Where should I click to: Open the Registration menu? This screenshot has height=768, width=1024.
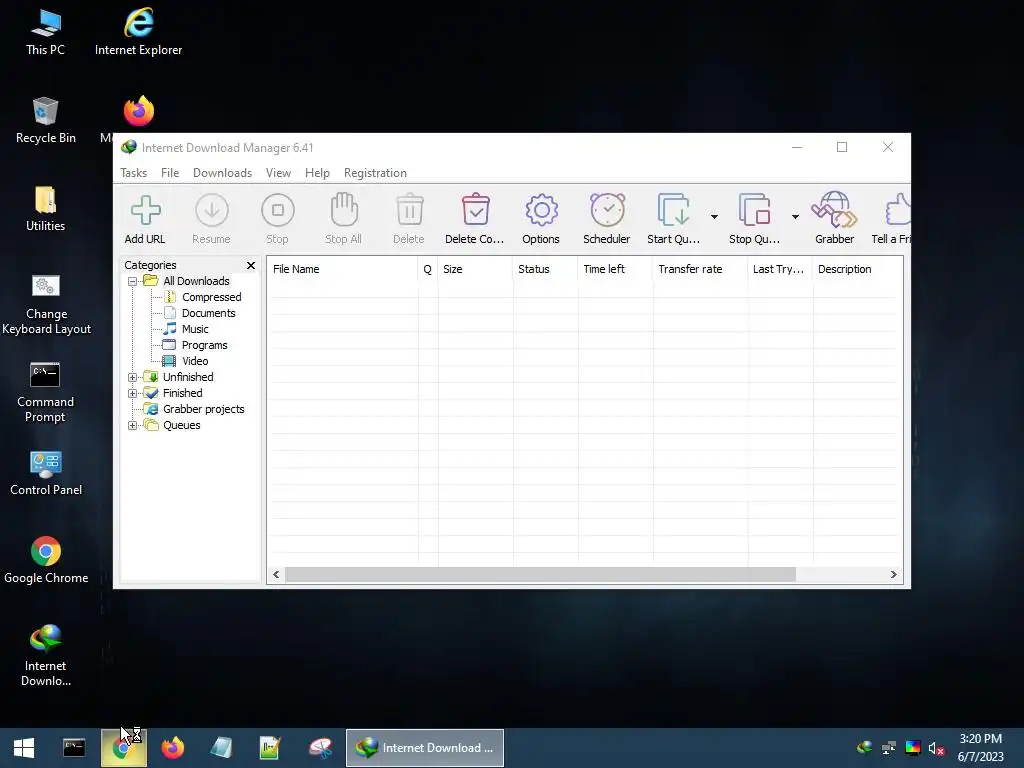(x=376, y=173)
